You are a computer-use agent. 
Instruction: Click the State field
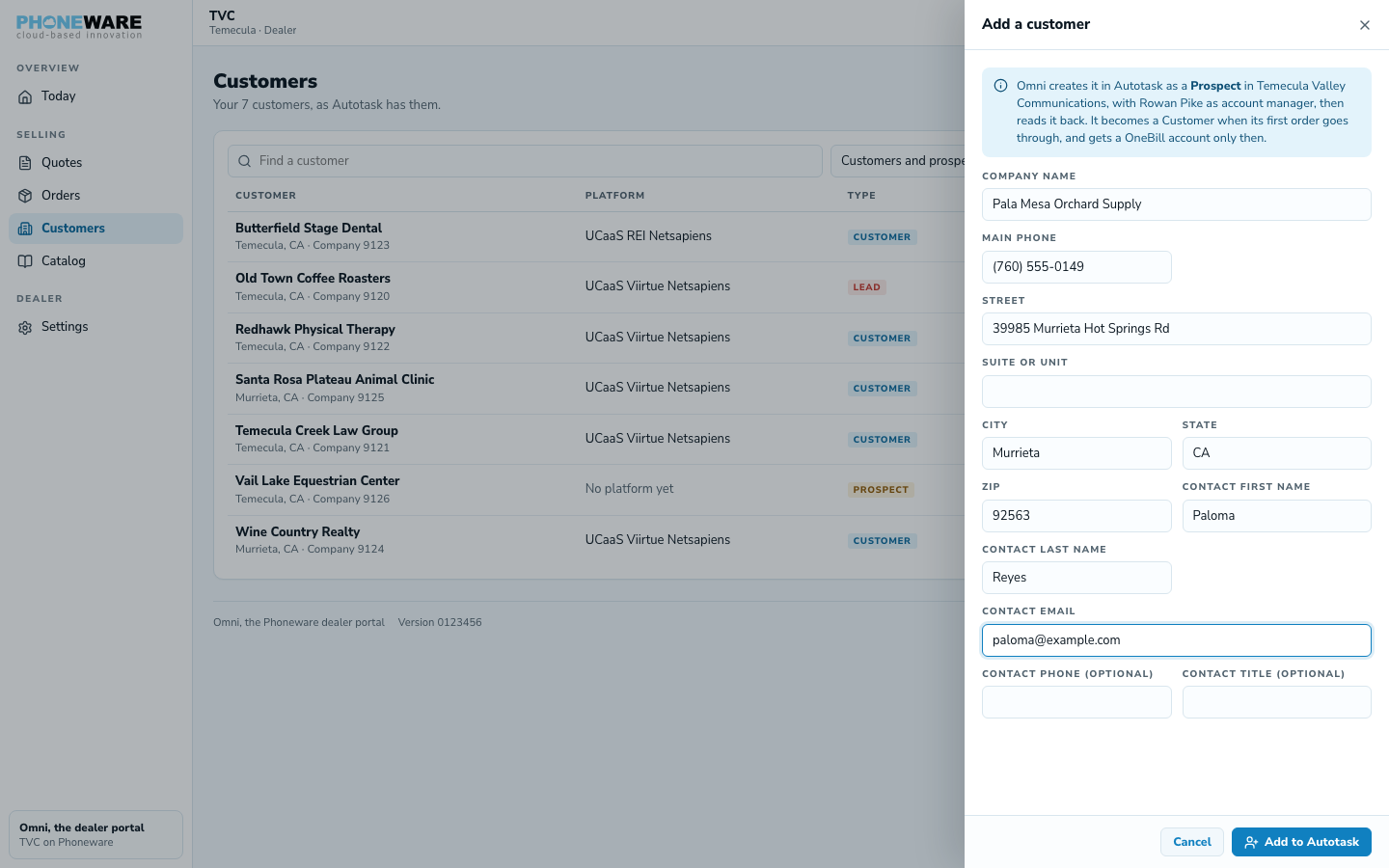coord(1277,453)
